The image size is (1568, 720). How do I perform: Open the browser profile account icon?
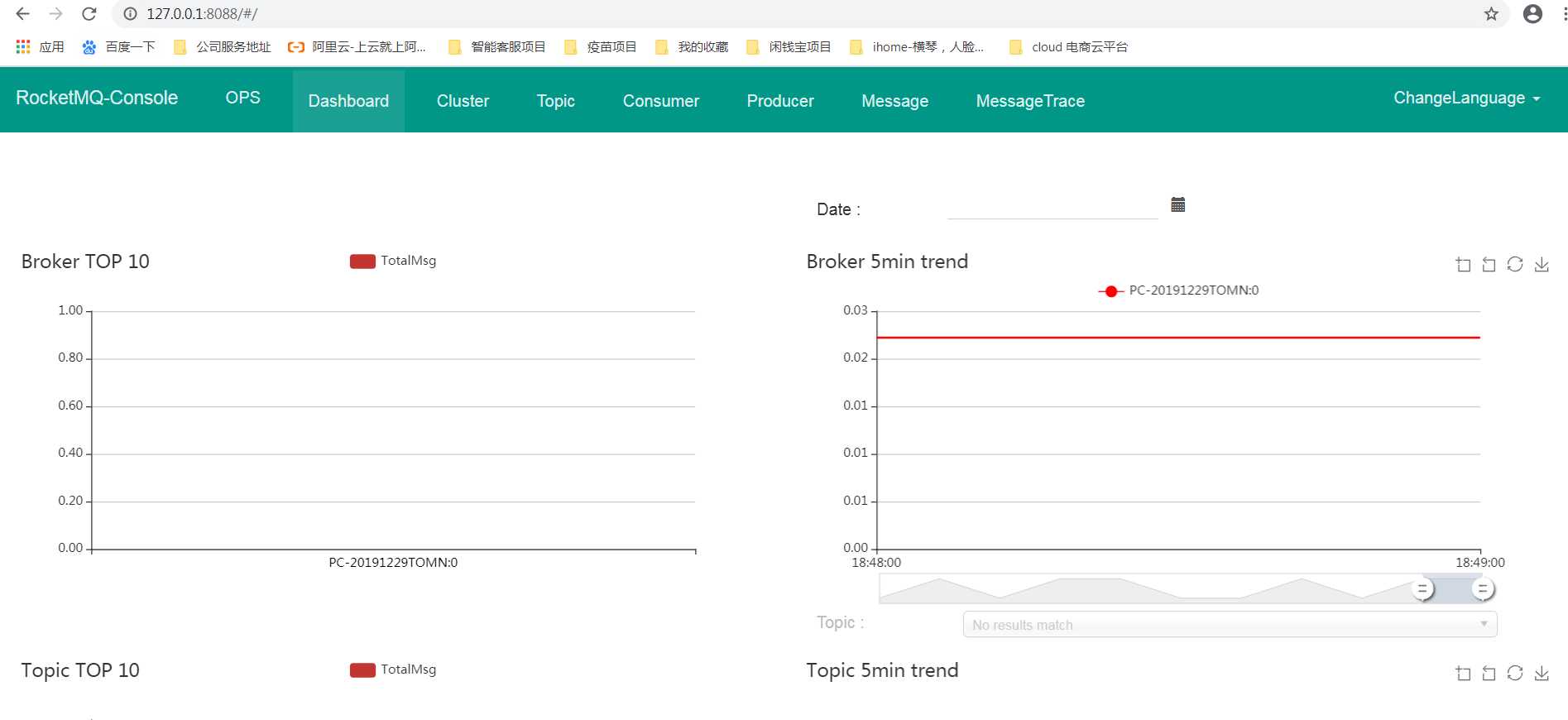1532,14
